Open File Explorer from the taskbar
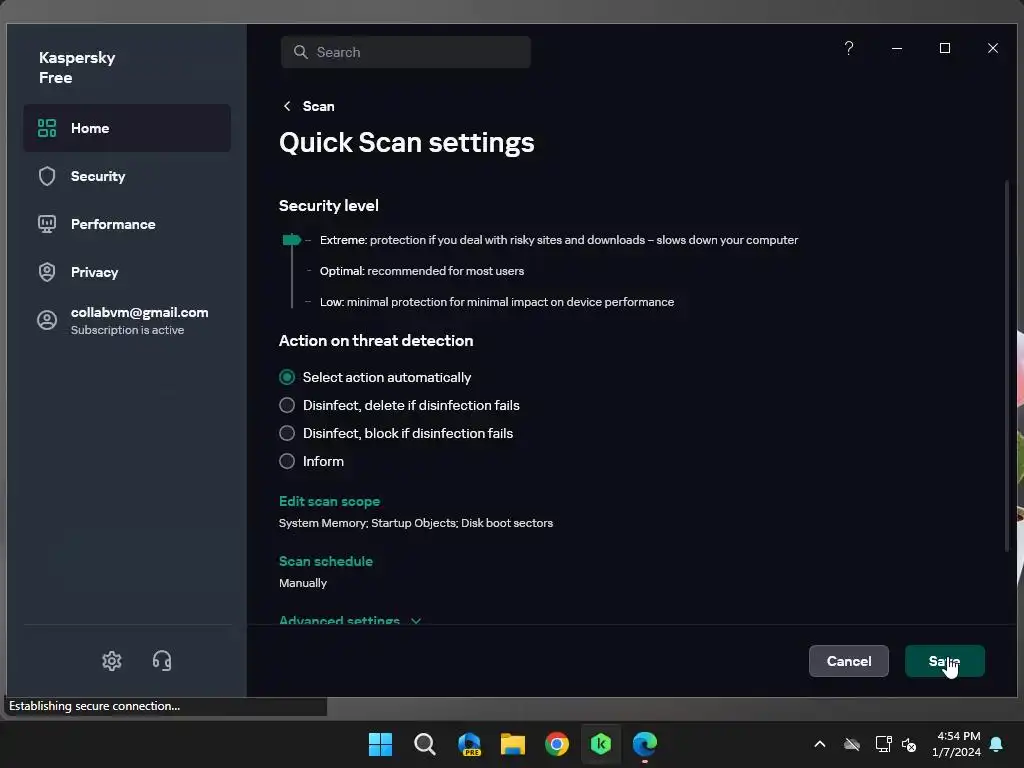The height and width of the screenshot is (768, 1024). 513,744
